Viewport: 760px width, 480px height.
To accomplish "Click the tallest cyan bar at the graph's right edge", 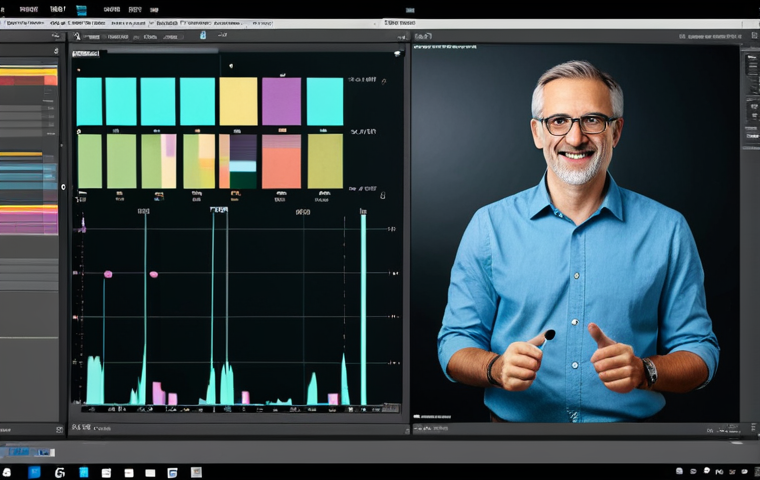I will [x=363, y=309].
